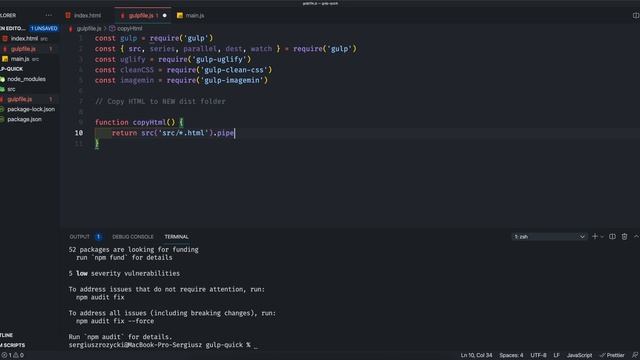Select index.html in Open Editors list
The width and height of the screenshot is (640, 360).
[24, 38]
